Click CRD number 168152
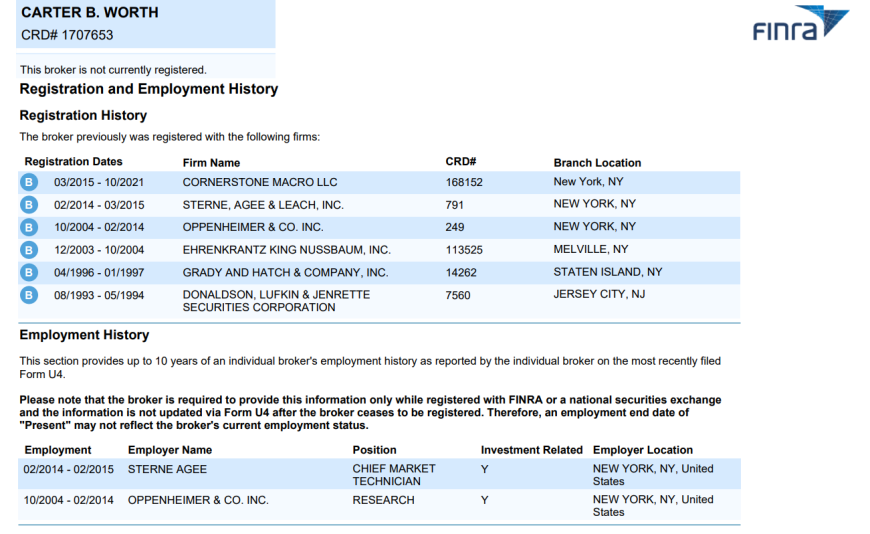 [464, 182]
